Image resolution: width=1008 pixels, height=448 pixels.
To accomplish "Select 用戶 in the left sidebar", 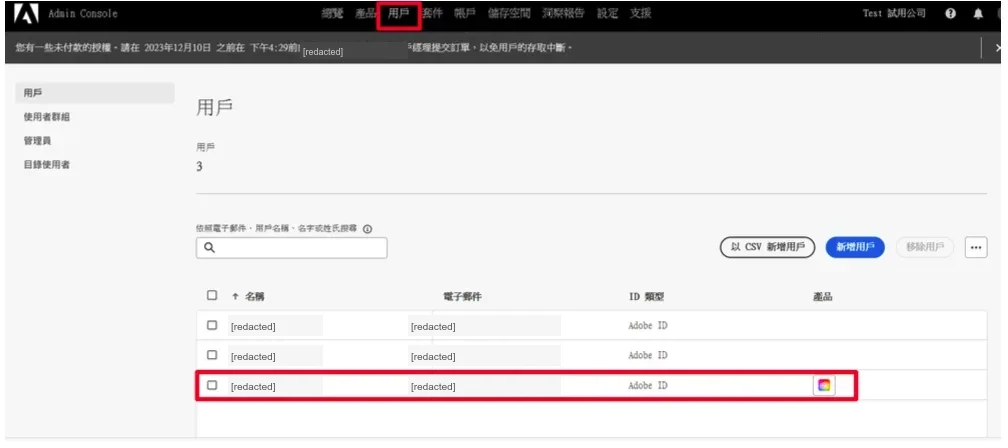I will [94, 93].
